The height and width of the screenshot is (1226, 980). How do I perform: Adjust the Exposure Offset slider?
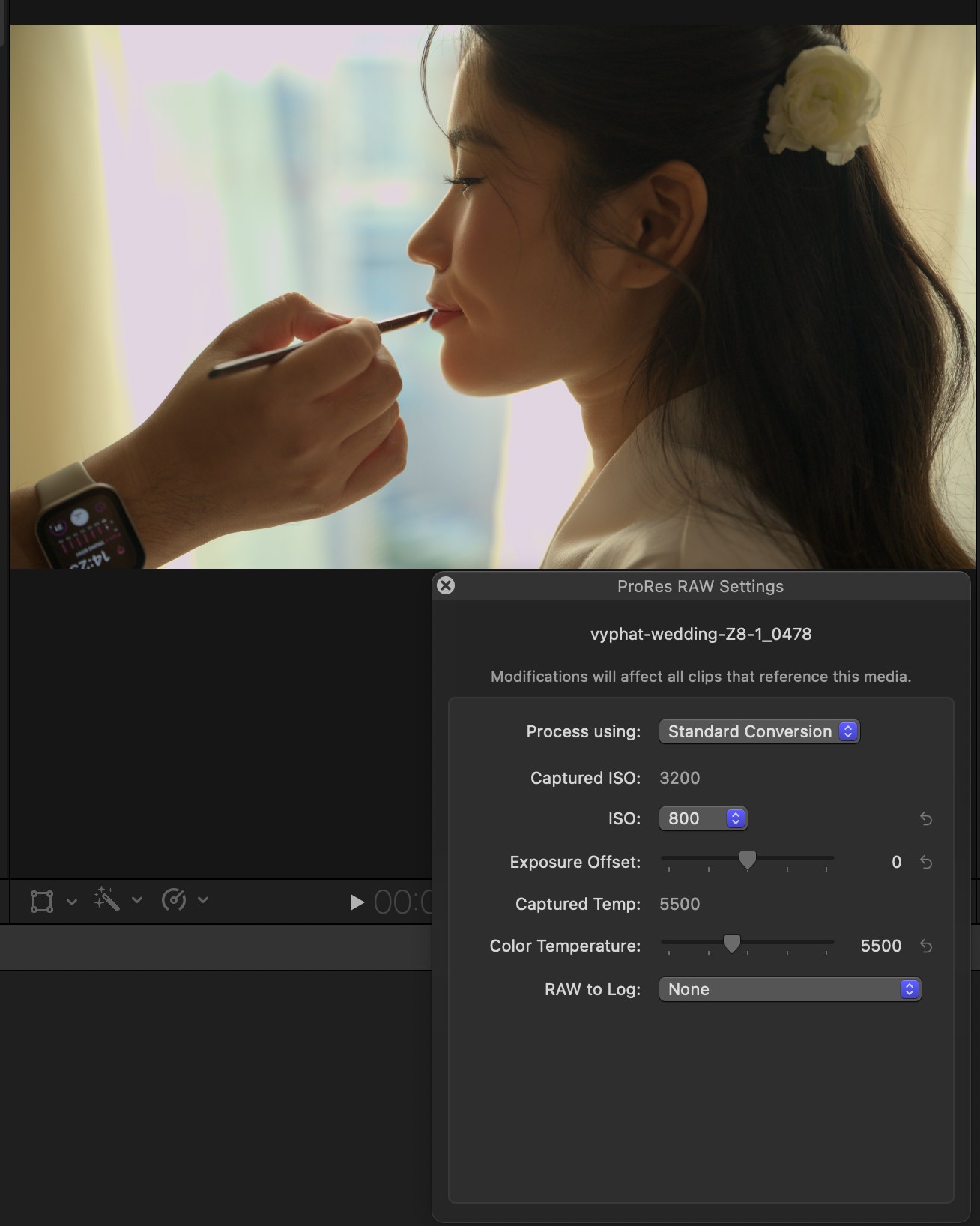tap(748, 860)
